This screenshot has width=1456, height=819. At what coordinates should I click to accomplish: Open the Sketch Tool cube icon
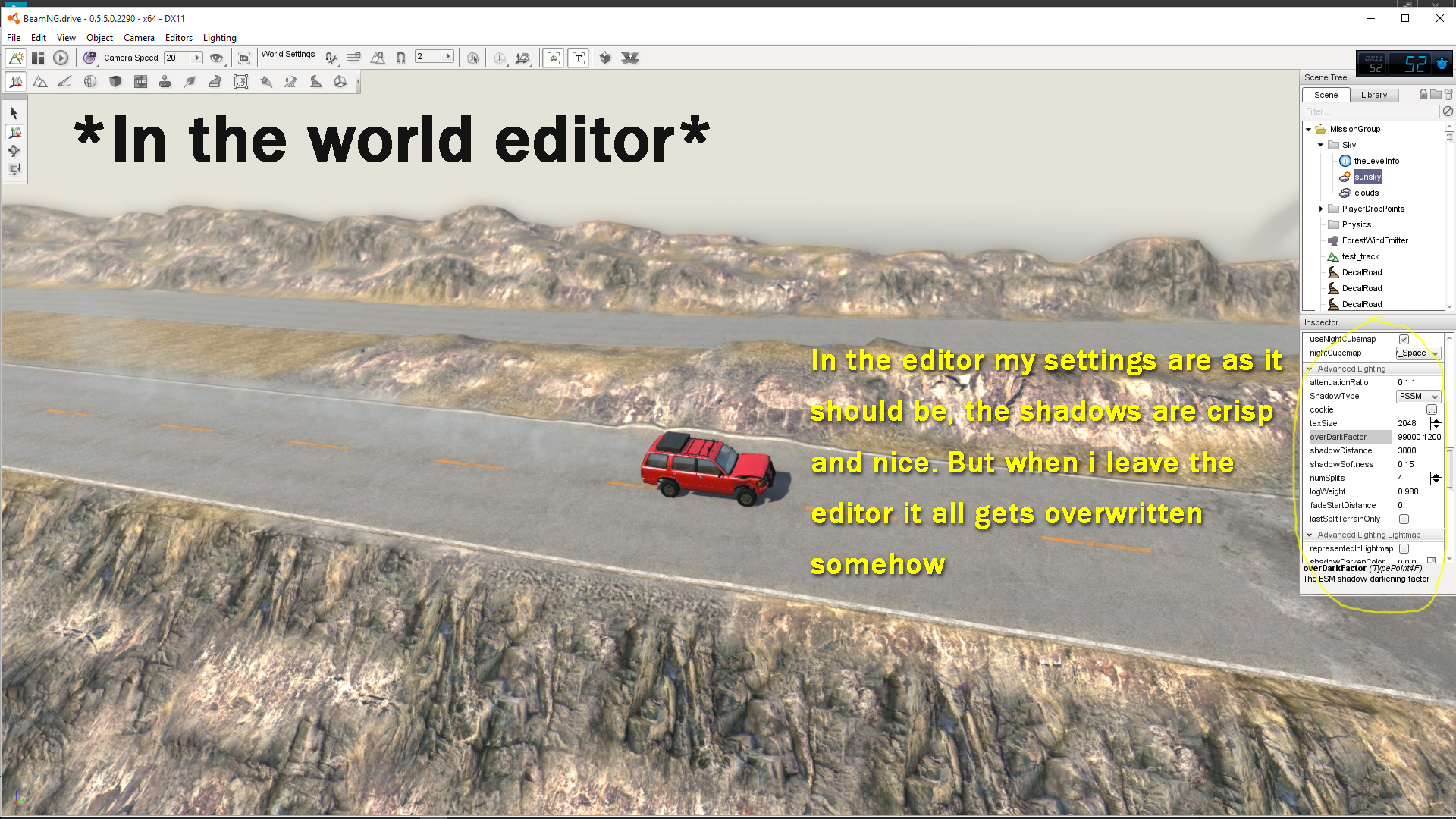pos(115,82)
